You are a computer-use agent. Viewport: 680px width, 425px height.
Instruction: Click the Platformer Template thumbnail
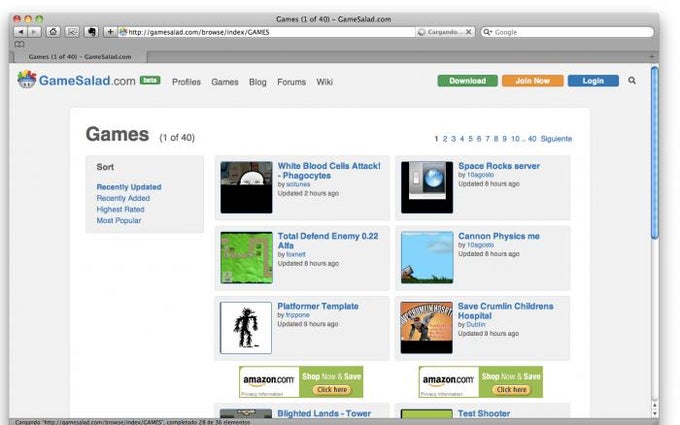click(x=246, y=328)
